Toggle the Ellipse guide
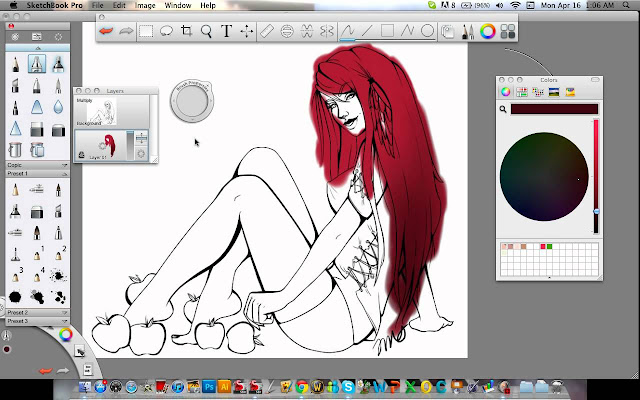This screenshot has height=400, width=640. [287, 31]
